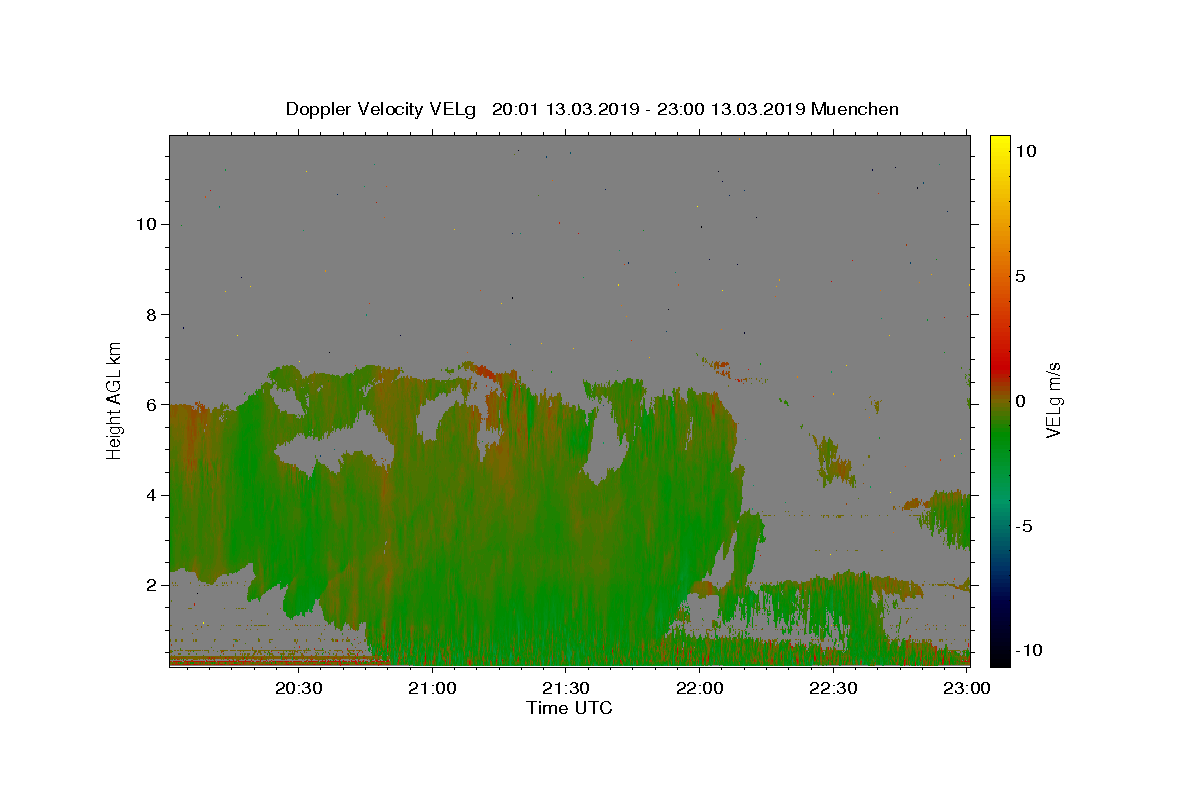This screenshot has height=800, width=1200.
Task: Click the colorbar value -5 label
Action: point(1024,526)
